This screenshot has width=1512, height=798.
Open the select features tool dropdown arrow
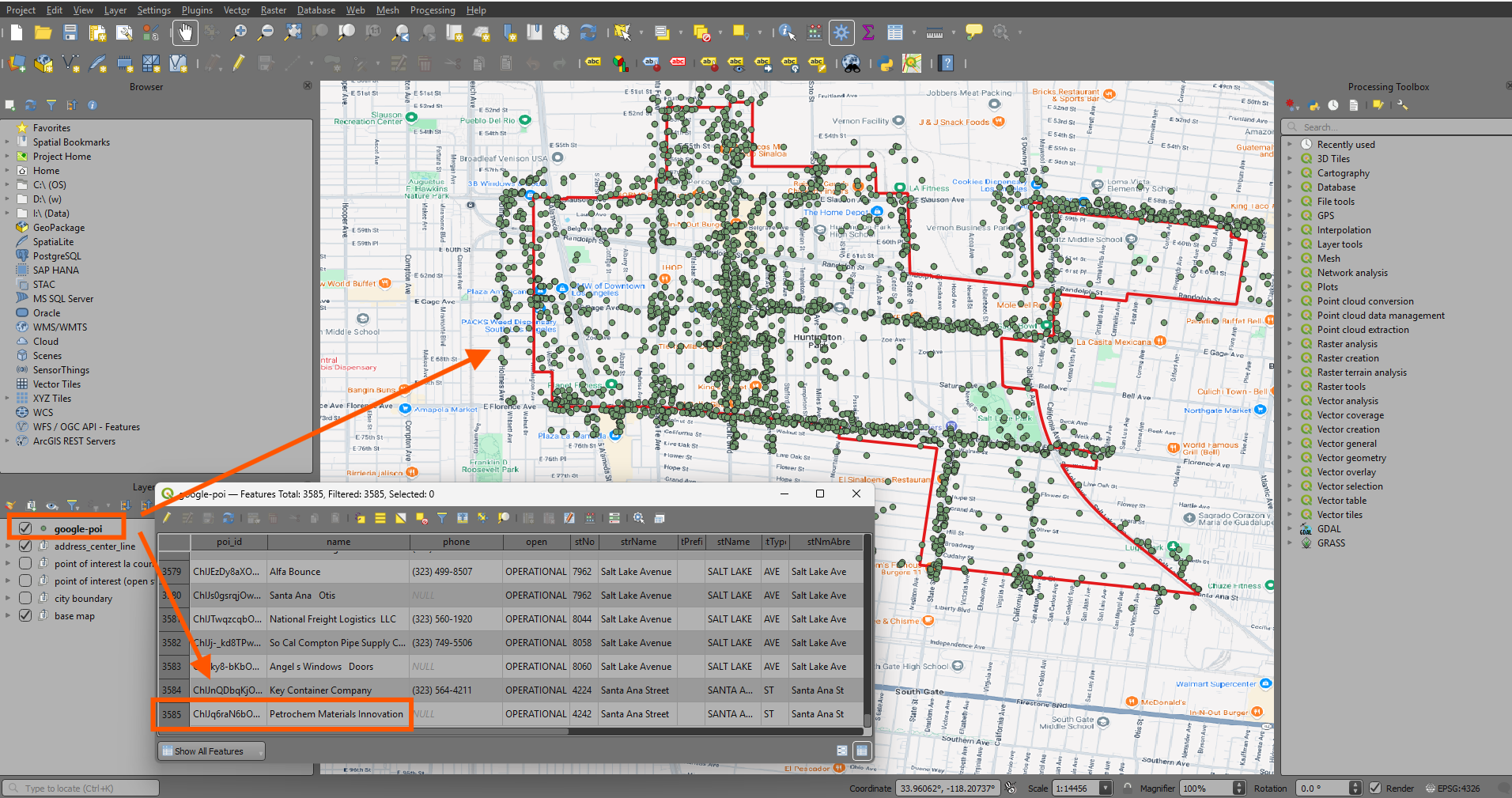(641, 32)
